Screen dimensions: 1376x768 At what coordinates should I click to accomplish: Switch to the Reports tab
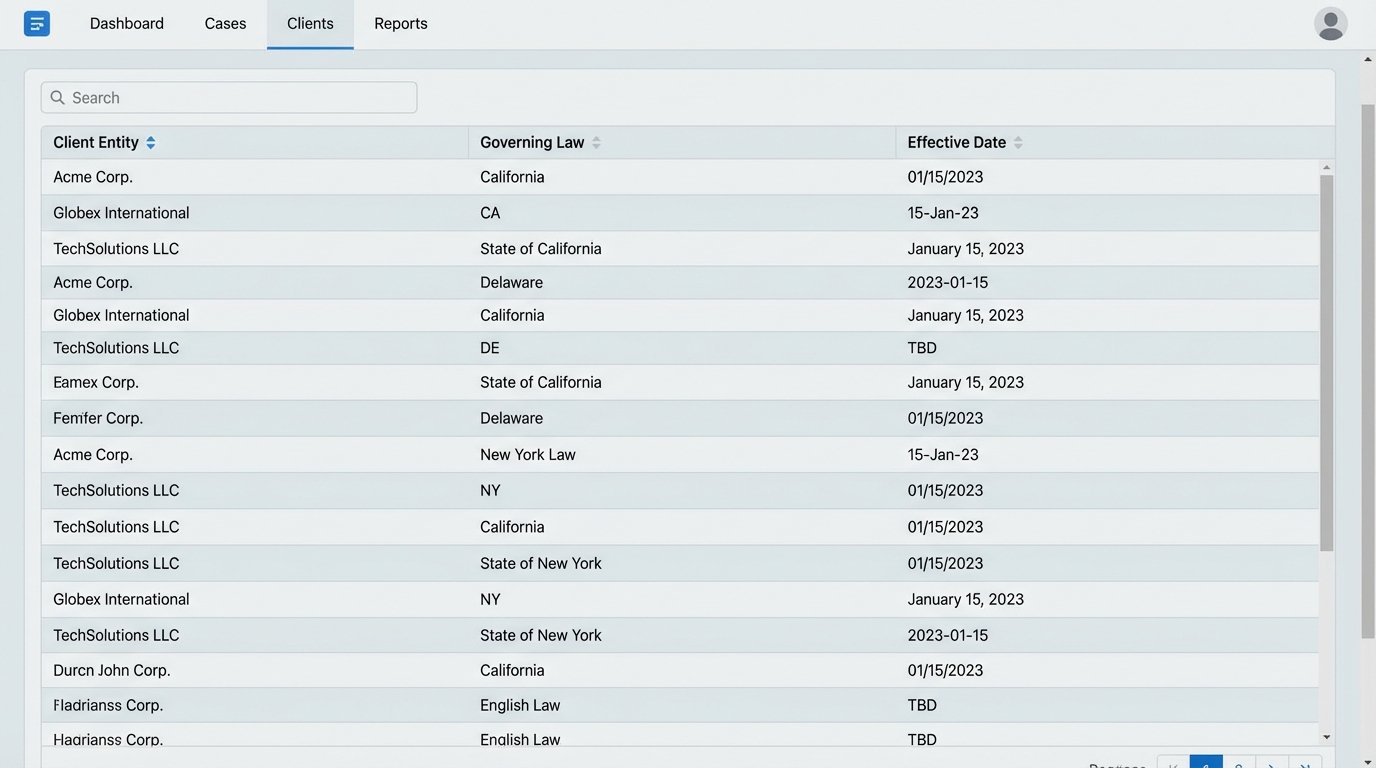click(400, 23)
